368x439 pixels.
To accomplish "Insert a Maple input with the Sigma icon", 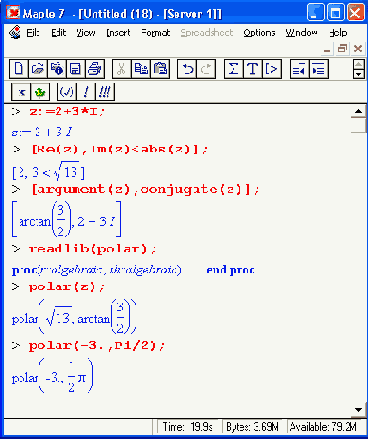I will [x=234, y=69].
